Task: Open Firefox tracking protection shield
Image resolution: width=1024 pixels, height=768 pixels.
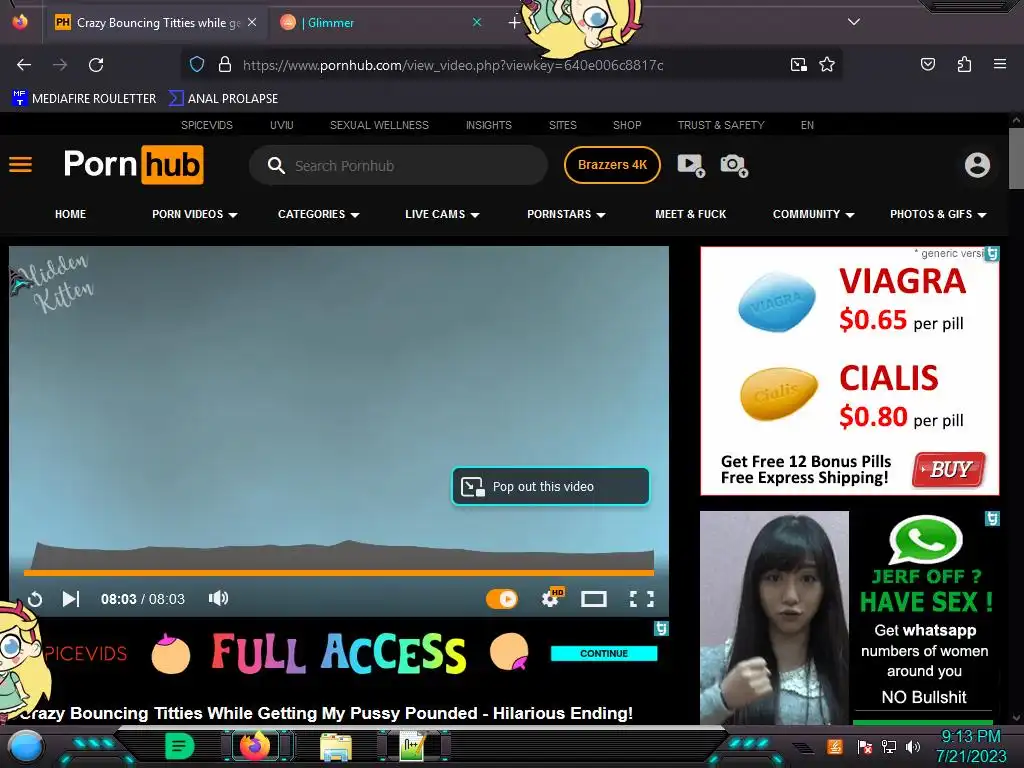Action: pos(197,65)
